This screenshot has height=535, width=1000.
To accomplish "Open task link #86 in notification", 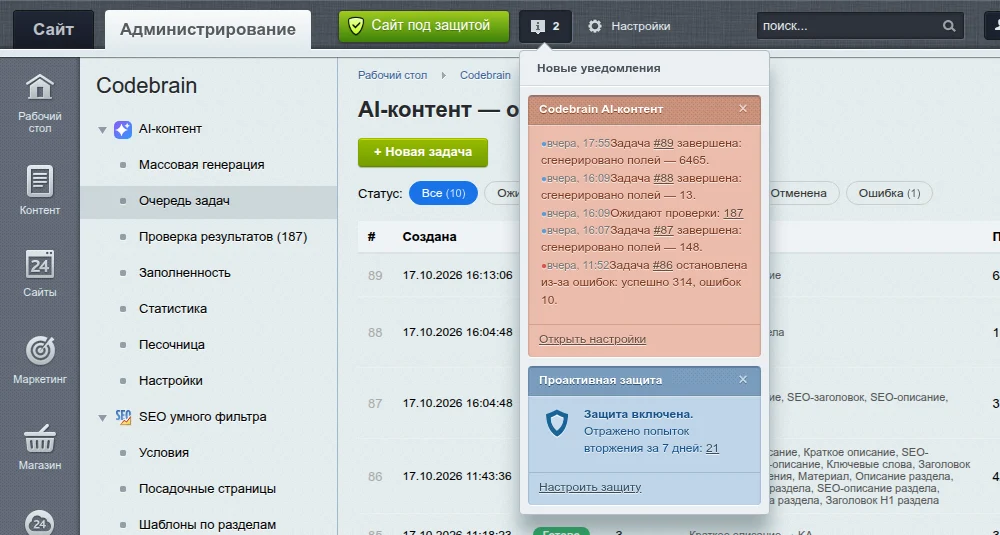I will pos(663,265).
